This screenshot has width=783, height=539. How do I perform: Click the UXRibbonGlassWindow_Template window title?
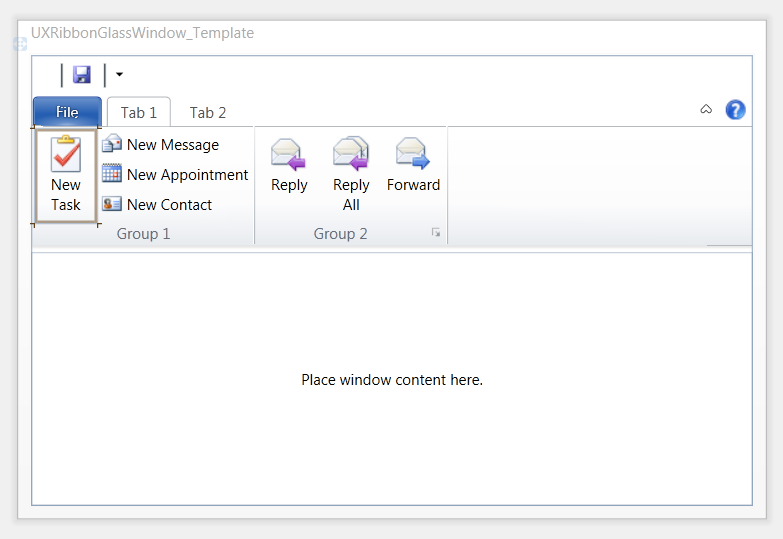coord(142,33)
